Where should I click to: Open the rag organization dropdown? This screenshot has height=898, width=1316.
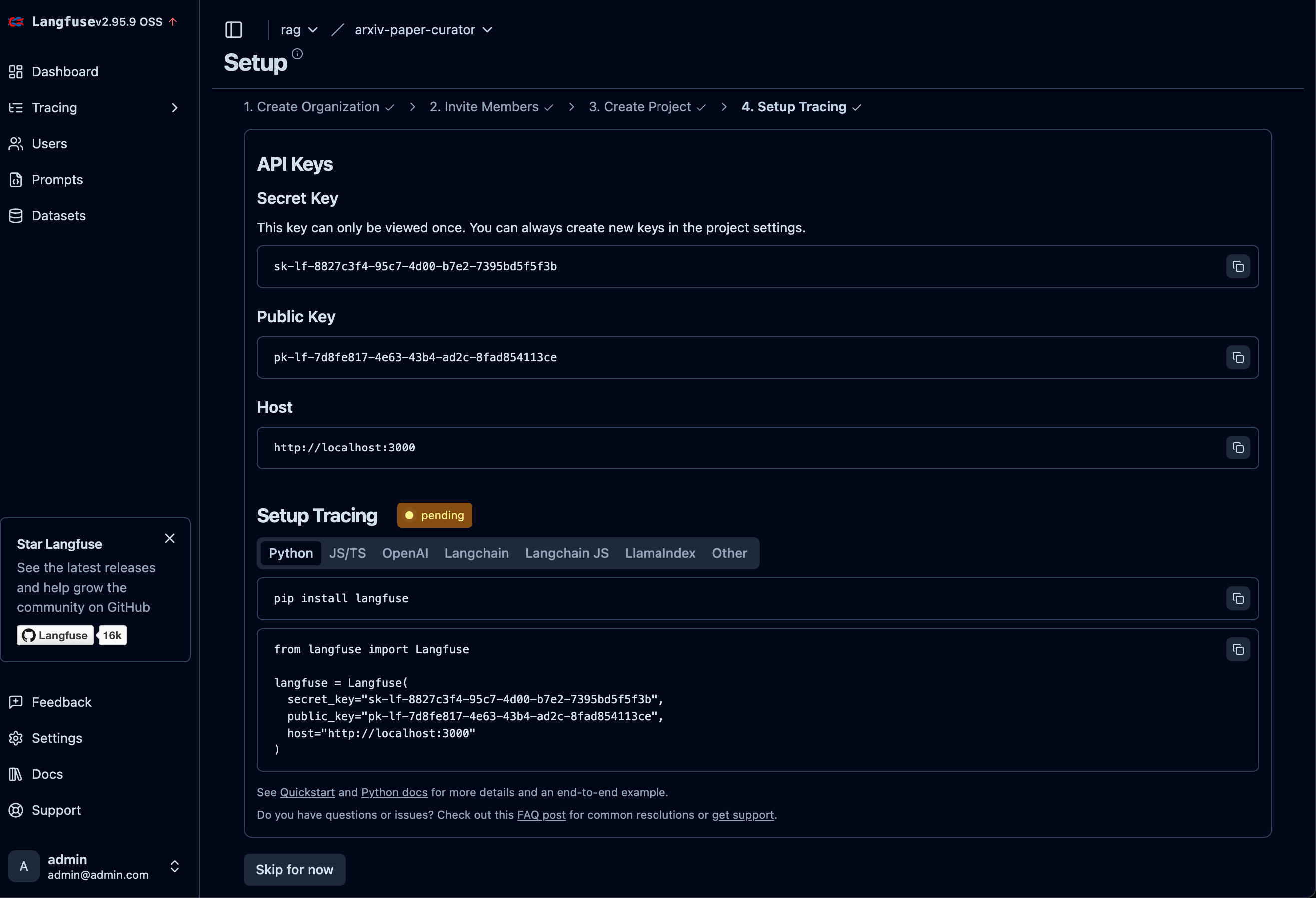298,30
